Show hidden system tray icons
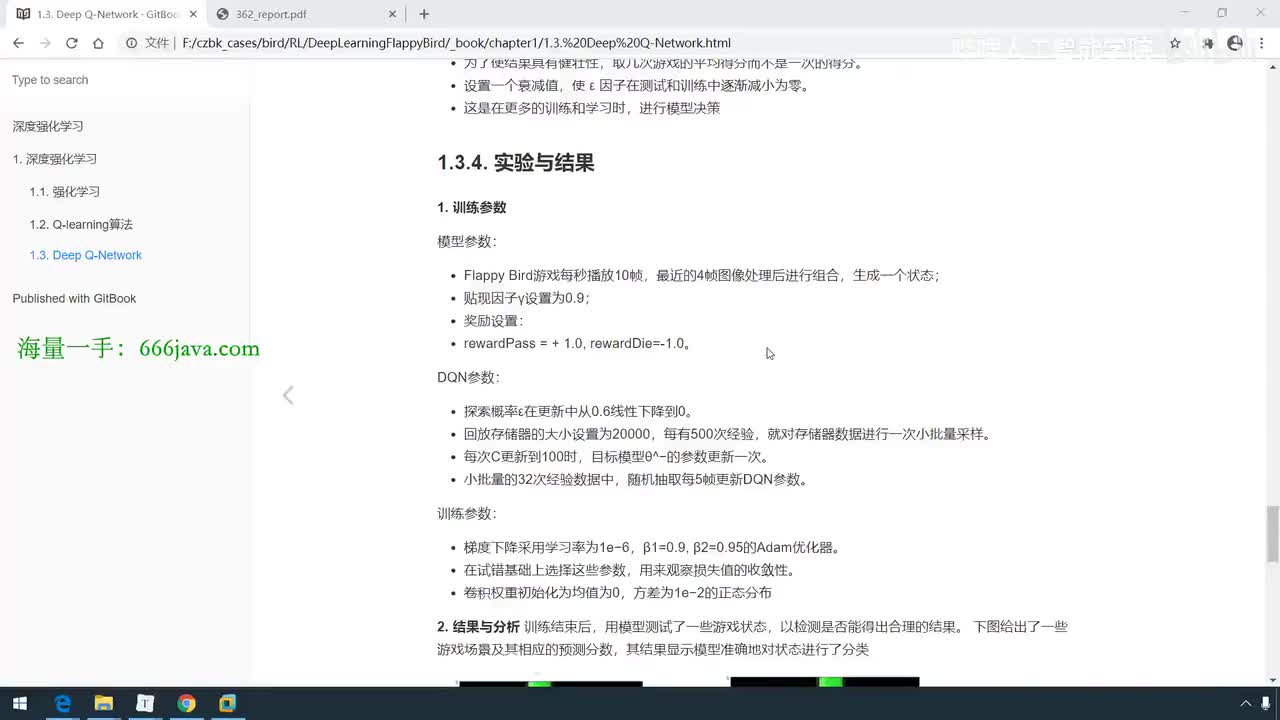The image size is (1280, 720). tap(1246, 703)
